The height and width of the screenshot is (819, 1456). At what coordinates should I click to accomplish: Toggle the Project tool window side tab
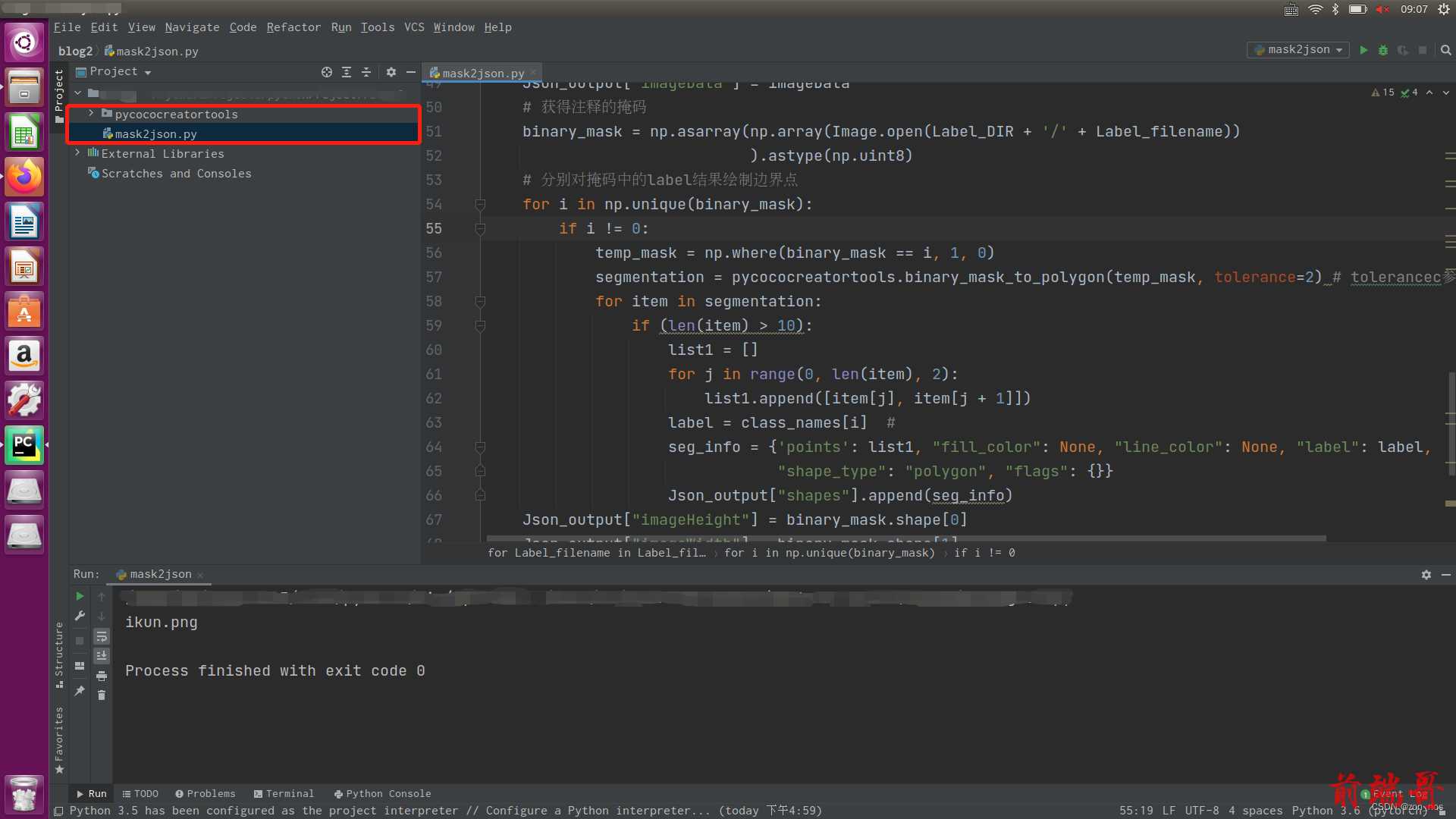coord(59,96)
